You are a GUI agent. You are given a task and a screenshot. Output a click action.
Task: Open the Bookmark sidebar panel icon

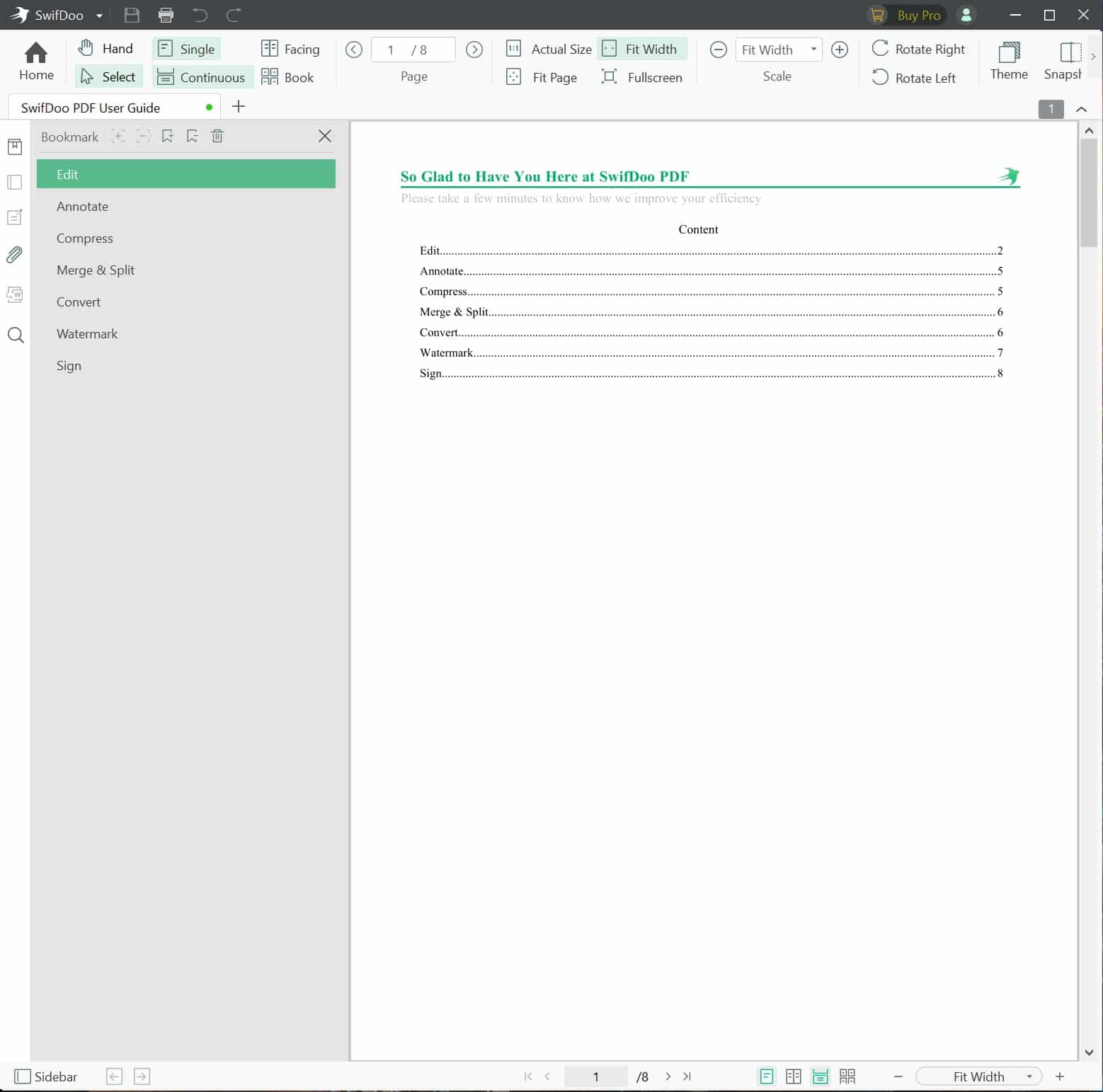pos(15,146)
